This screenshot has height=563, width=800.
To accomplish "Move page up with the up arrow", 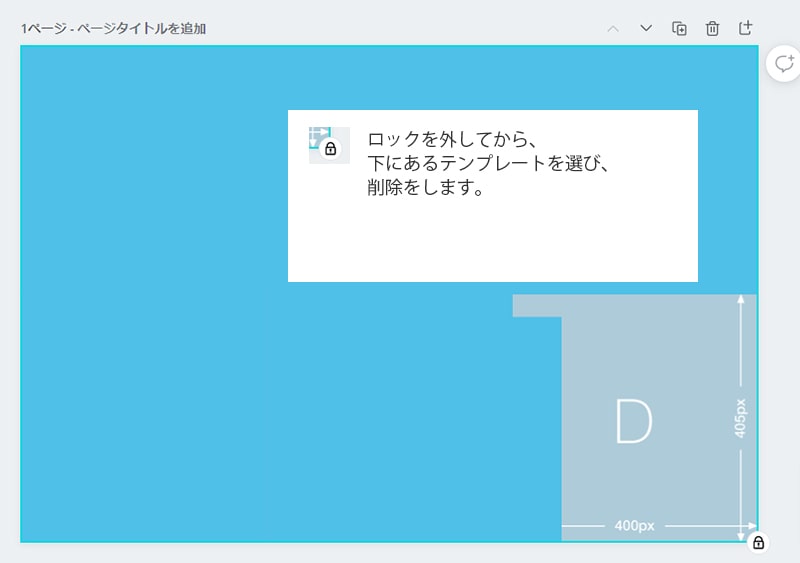I will point(613,28).
